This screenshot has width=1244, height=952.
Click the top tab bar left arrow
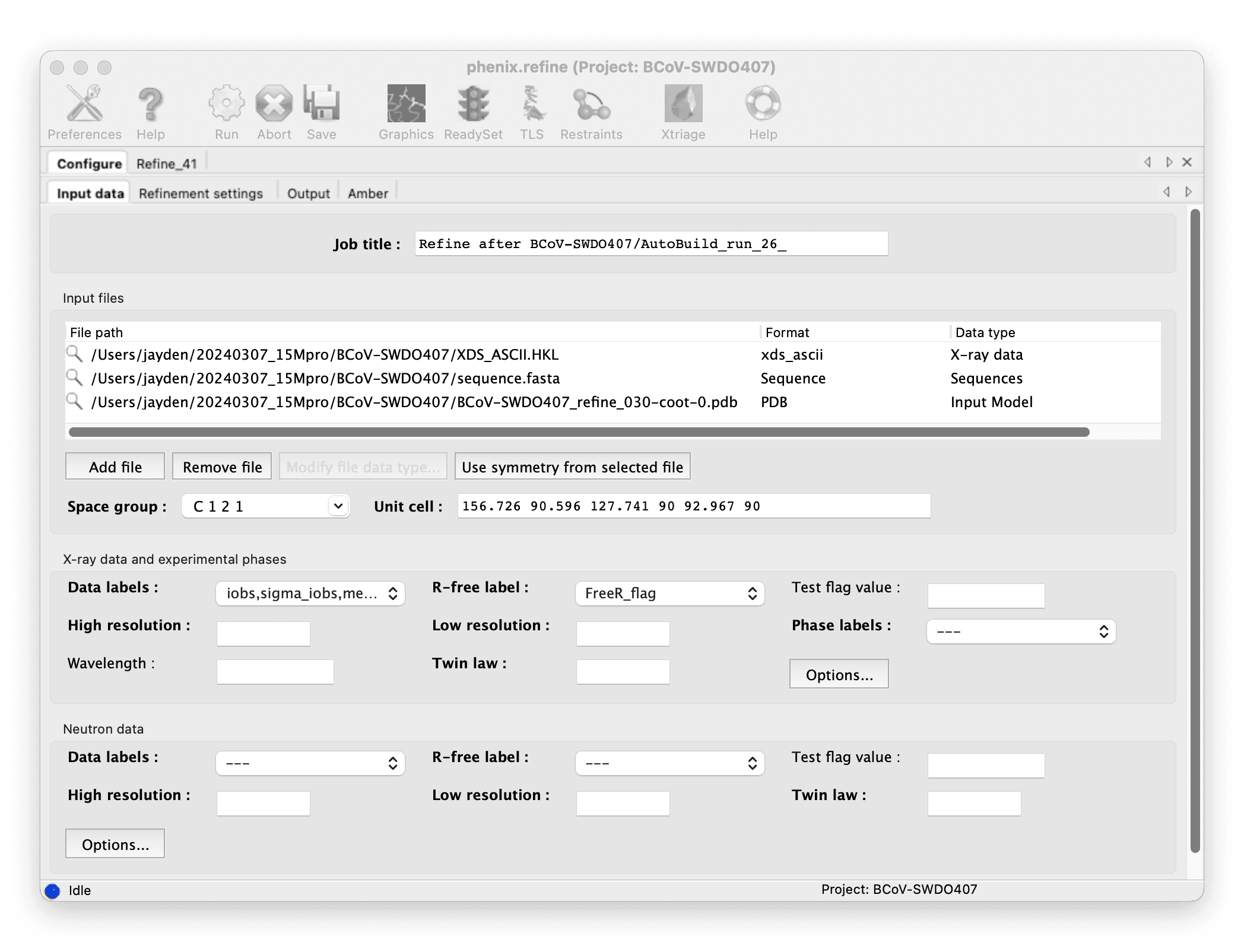click(1147, 162)
